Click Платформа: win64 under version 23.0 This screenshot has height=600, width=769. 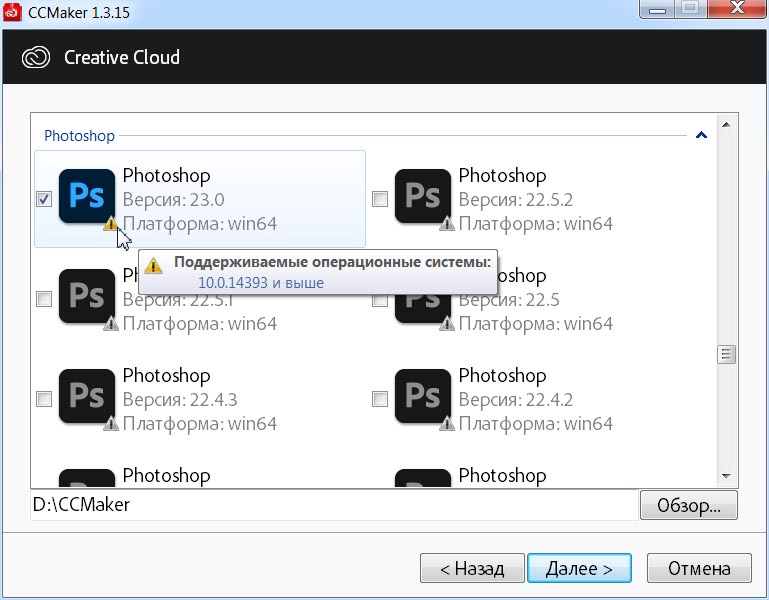[x=200, y=224]
